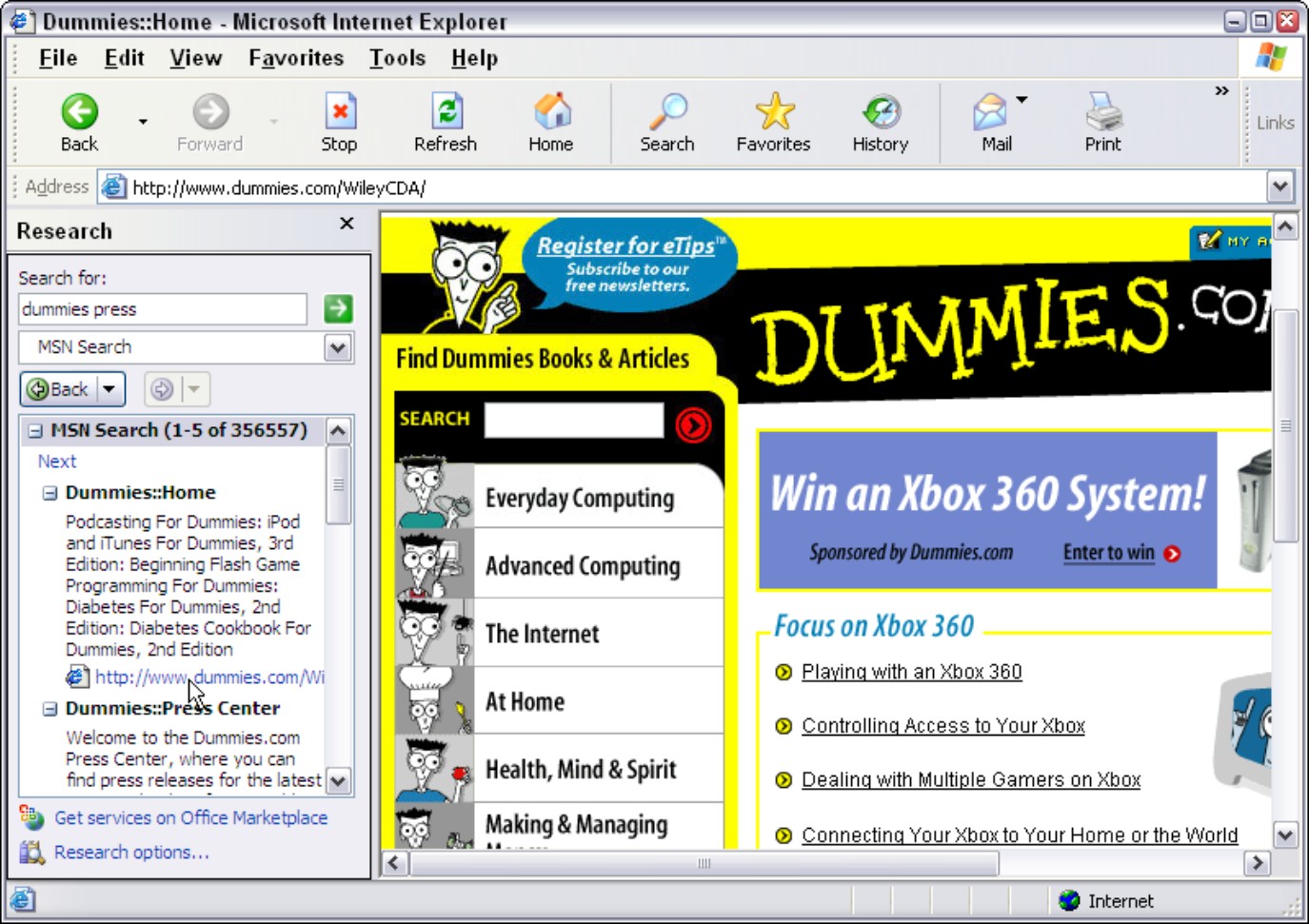The image size is (1309, 924).
Task: Refresh the current page
Action: tap(446, 123)
